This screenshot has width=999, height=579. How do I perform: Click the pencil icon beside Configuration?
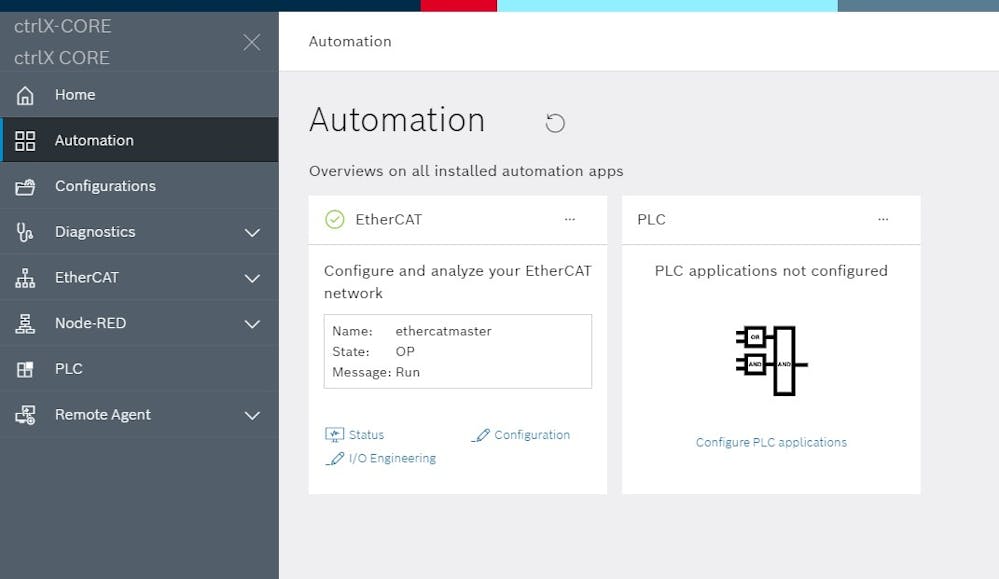pyautogui.click(x=480, y=435)
